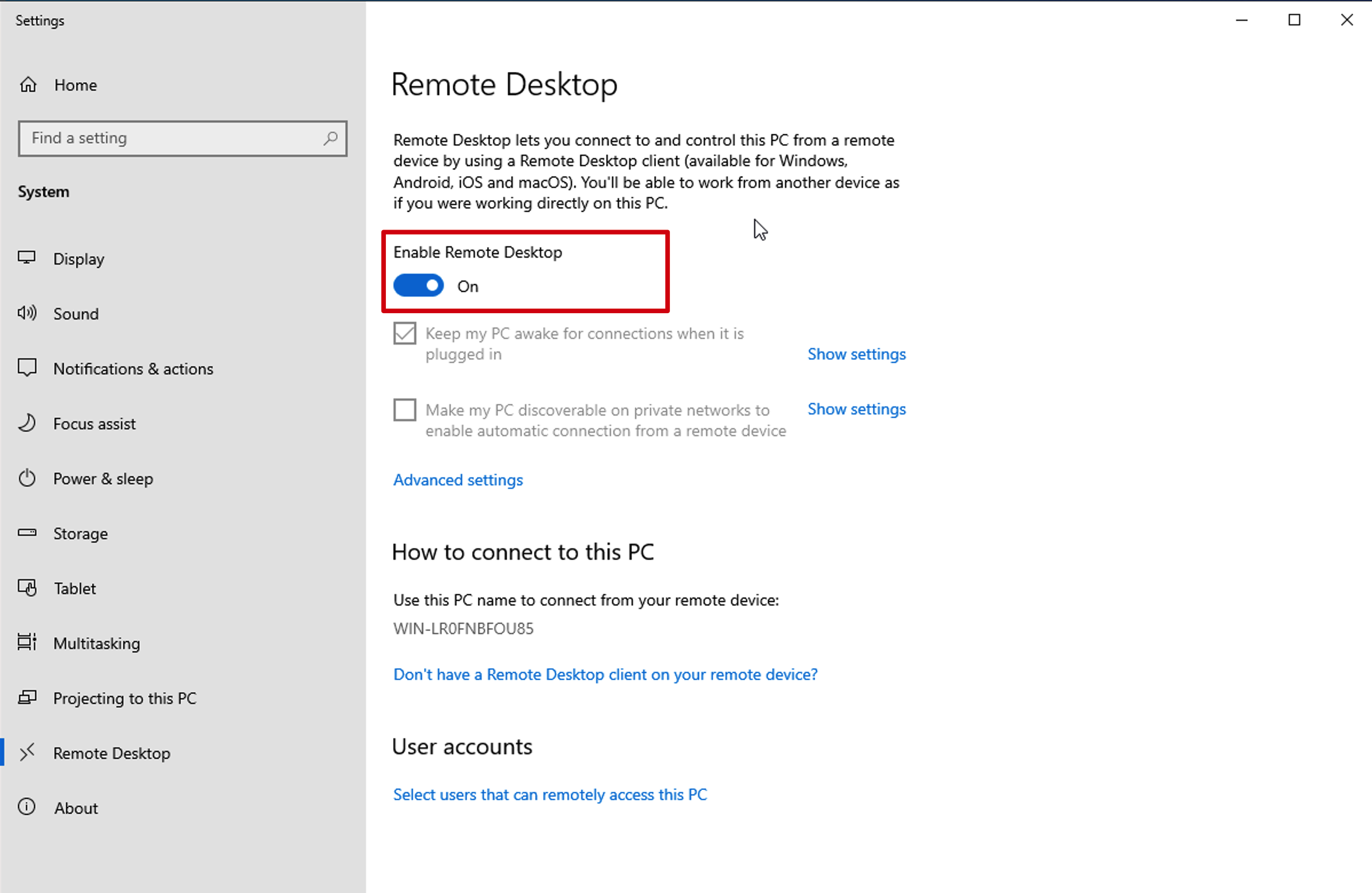Open Display settings via monitor icon
This screenshot has height=893, width=1372.
point(26,258)
